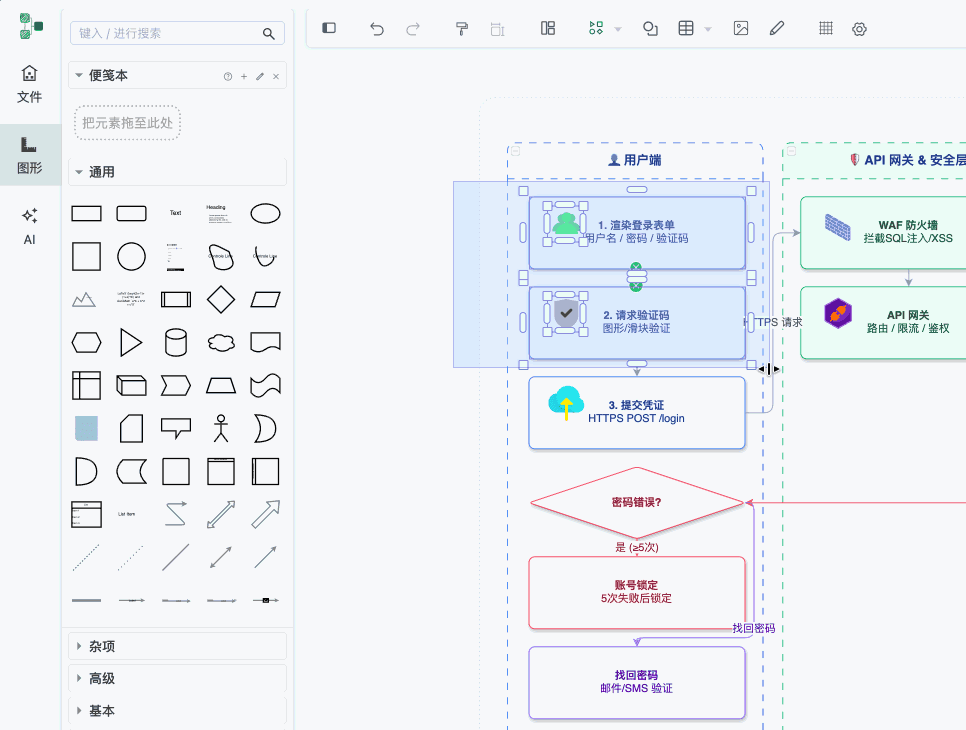Toggle the grid display icon
The height and width of the screenshot is (730, 966).
826,29
